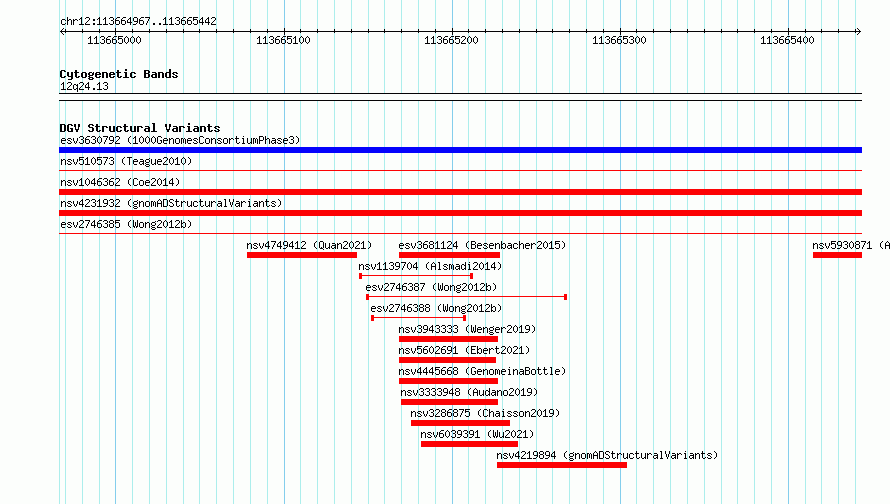Select the nsv5930871 variant label

(x=851, y=245)
